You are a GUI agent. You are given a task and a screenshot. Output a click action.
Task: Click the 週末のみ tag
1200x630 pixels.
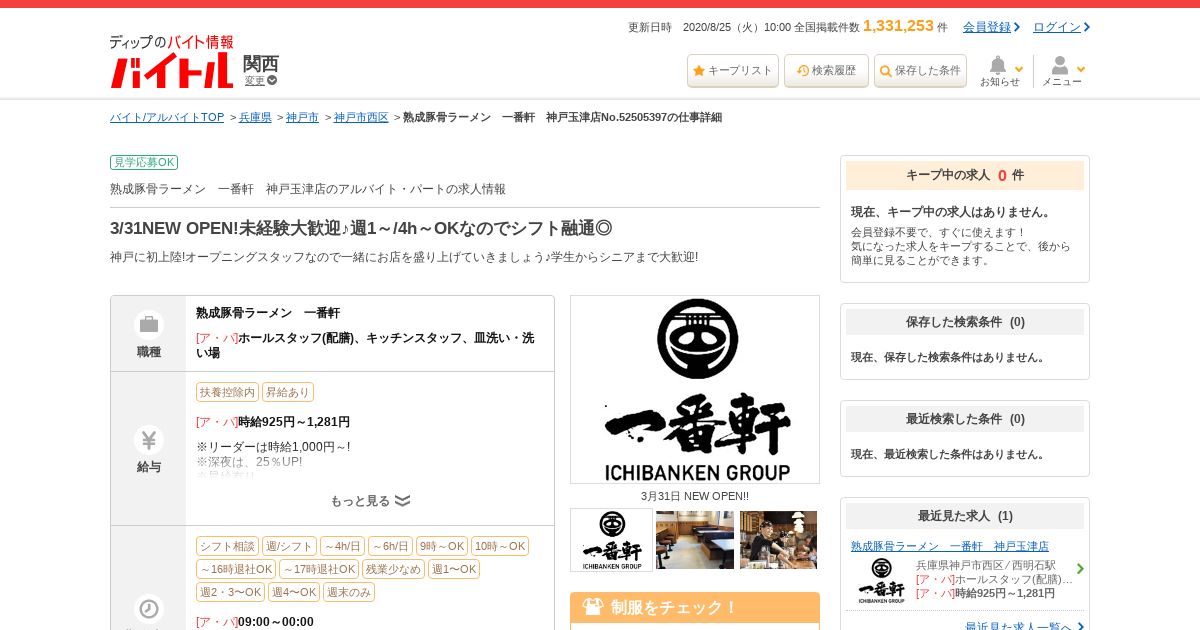click(349, 592)
